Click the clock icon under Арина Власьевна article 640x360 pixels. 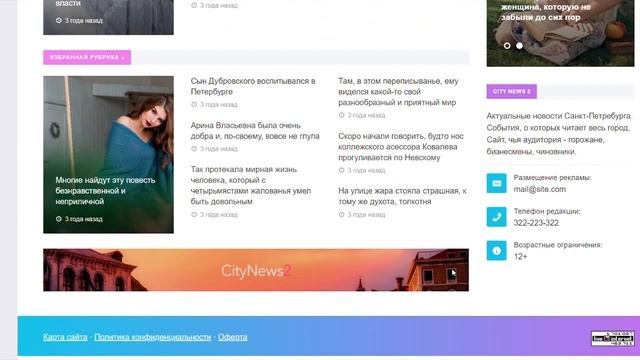(x=194, y=149)
